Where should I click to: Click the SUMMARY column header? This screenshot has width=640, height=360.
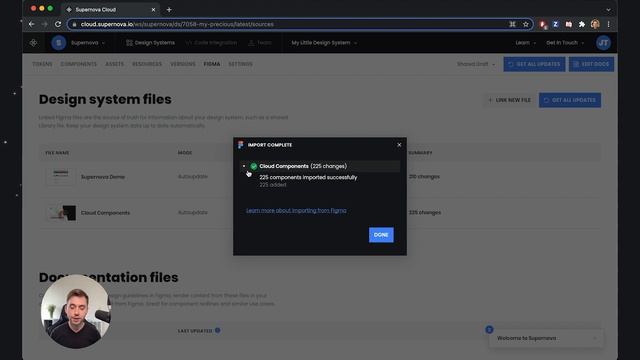tap(420, 153)
